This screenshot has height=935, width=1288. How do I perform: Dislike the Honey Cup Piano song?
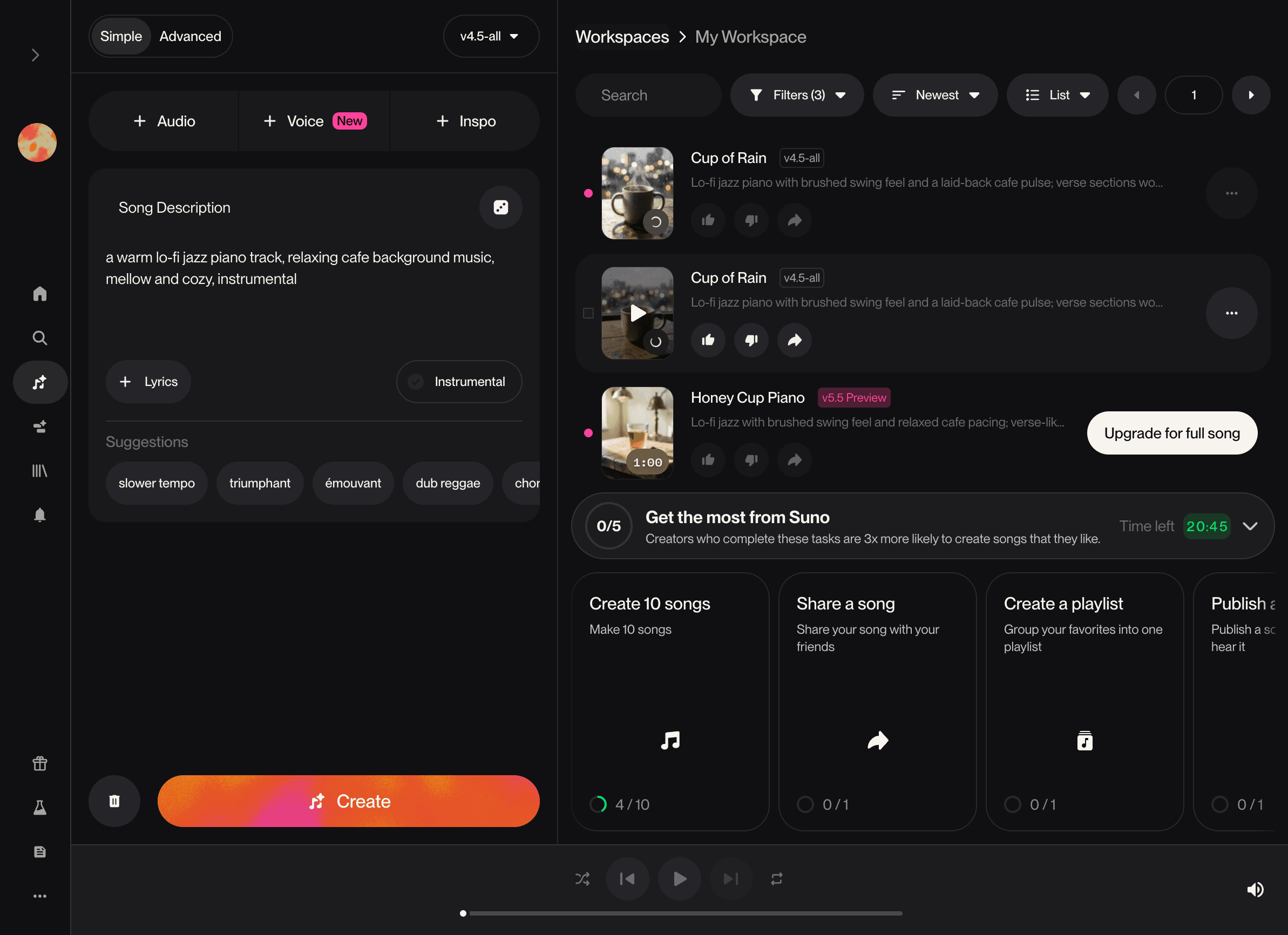751,460
